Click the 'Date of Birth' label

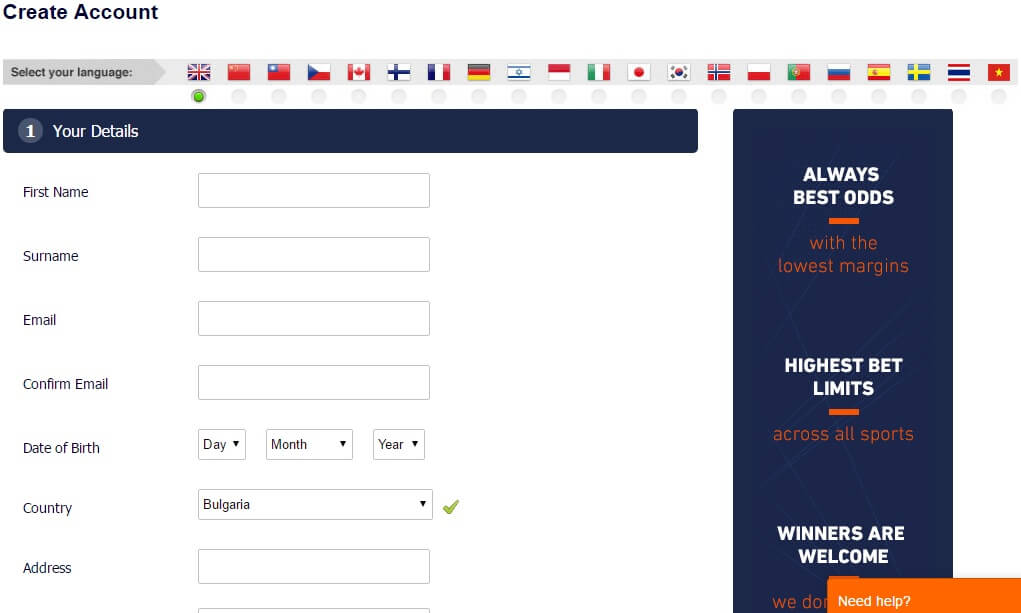click(x=61, y=448)
